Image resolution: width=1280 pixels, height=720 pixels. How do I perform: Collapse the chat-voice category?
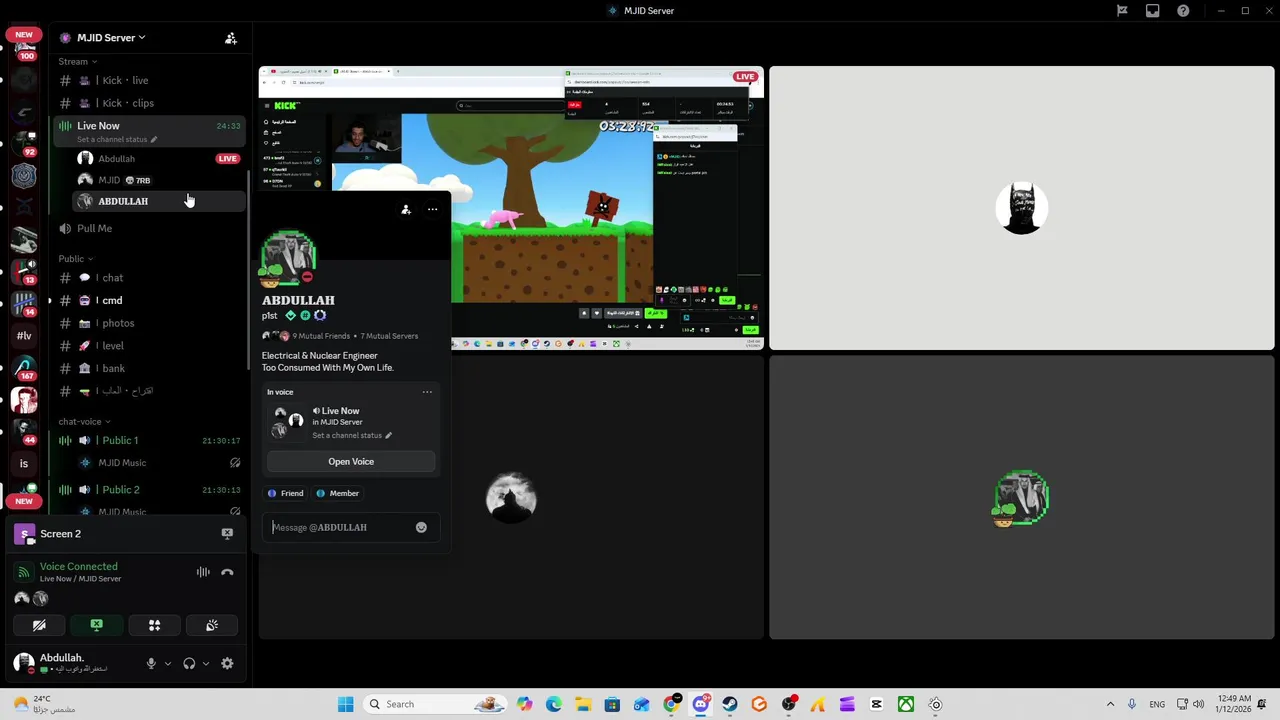[84, 422]
